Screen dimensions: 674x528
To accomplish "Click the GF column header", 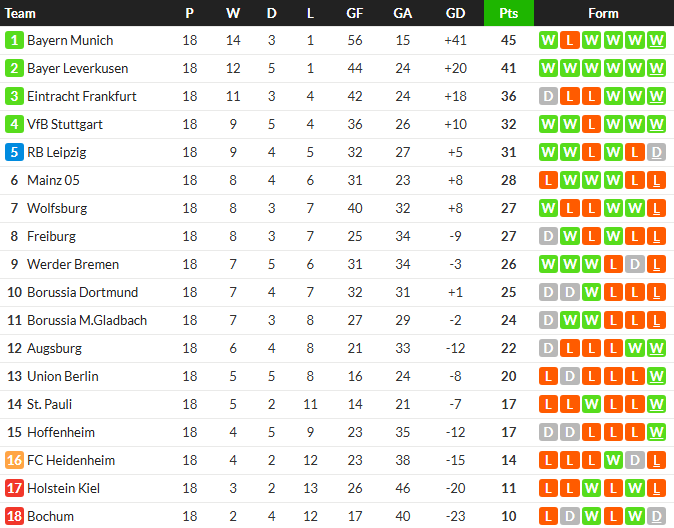I will (355, 13).
